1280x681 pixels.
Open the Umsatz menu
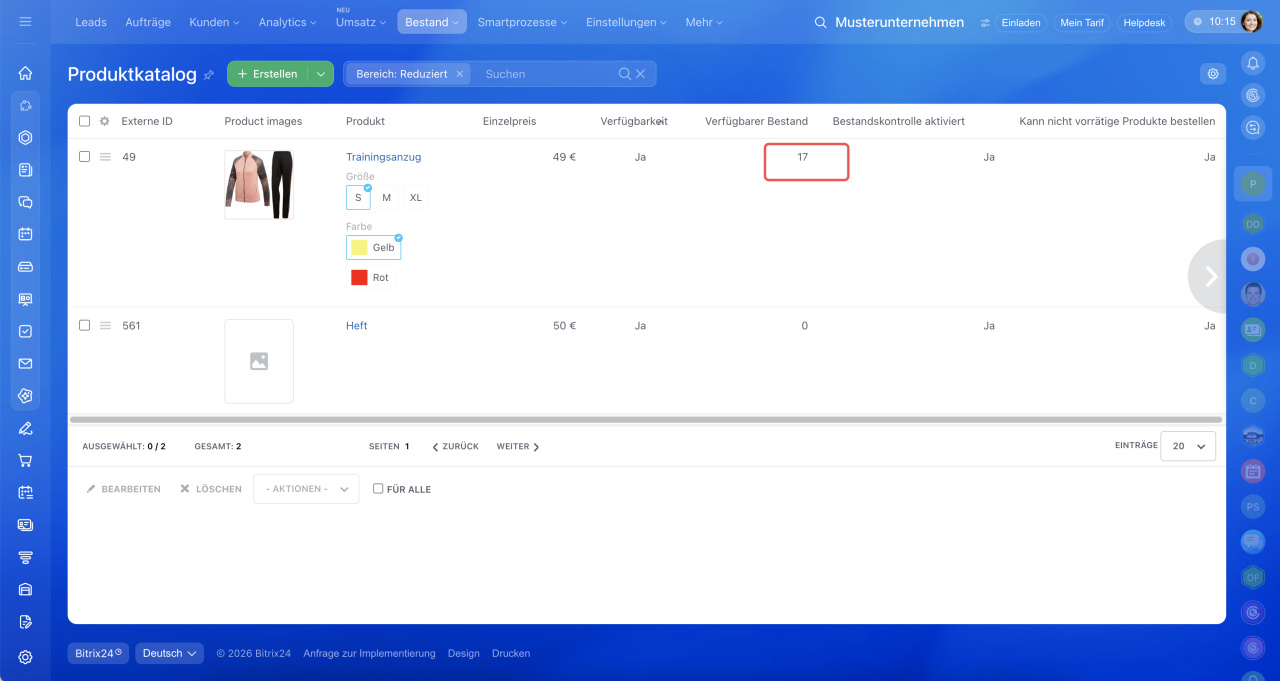(x=362, y=22)
